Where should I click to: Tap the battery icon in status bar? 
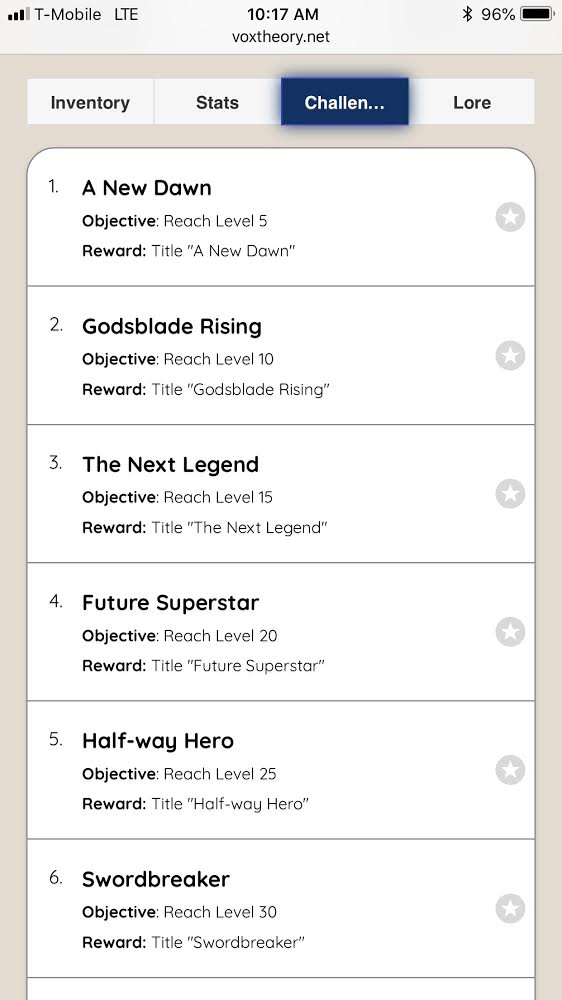(x=538, y=14)
